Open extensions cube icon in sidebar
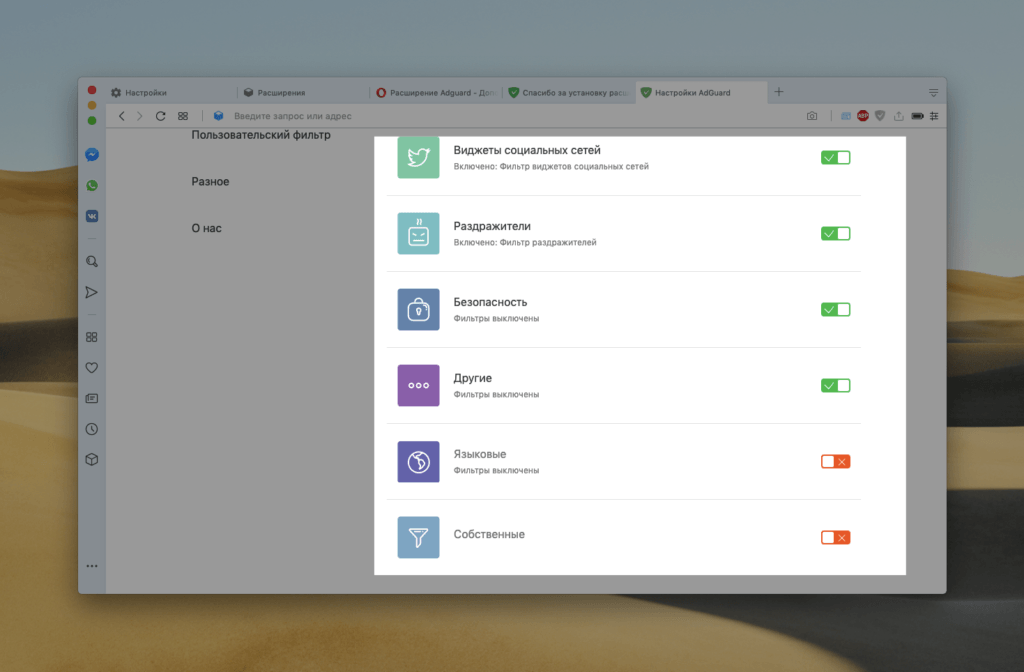Viewport: 1024px width, 672px height. (x=92, y=460)
